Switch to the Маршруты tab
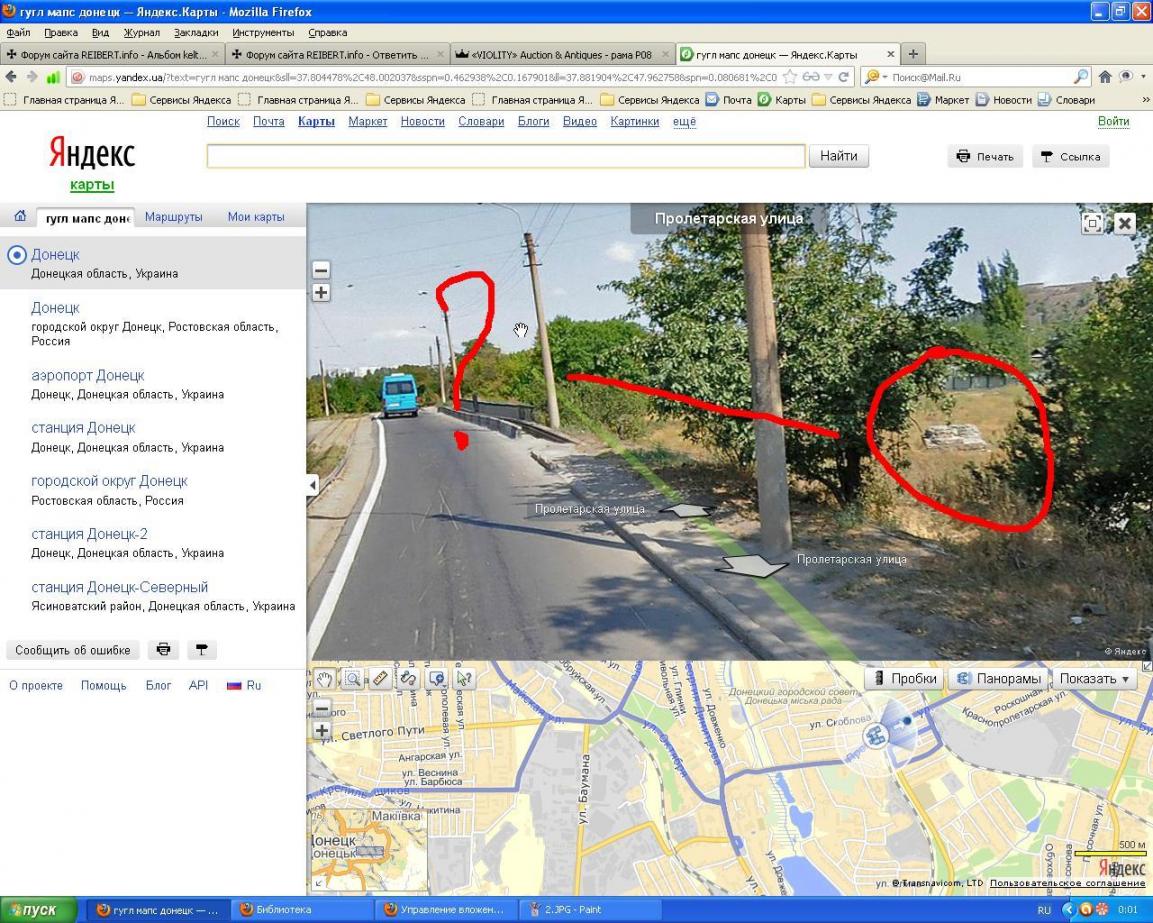This screenshot has width=1153, height=923. (x=173, y=217)
